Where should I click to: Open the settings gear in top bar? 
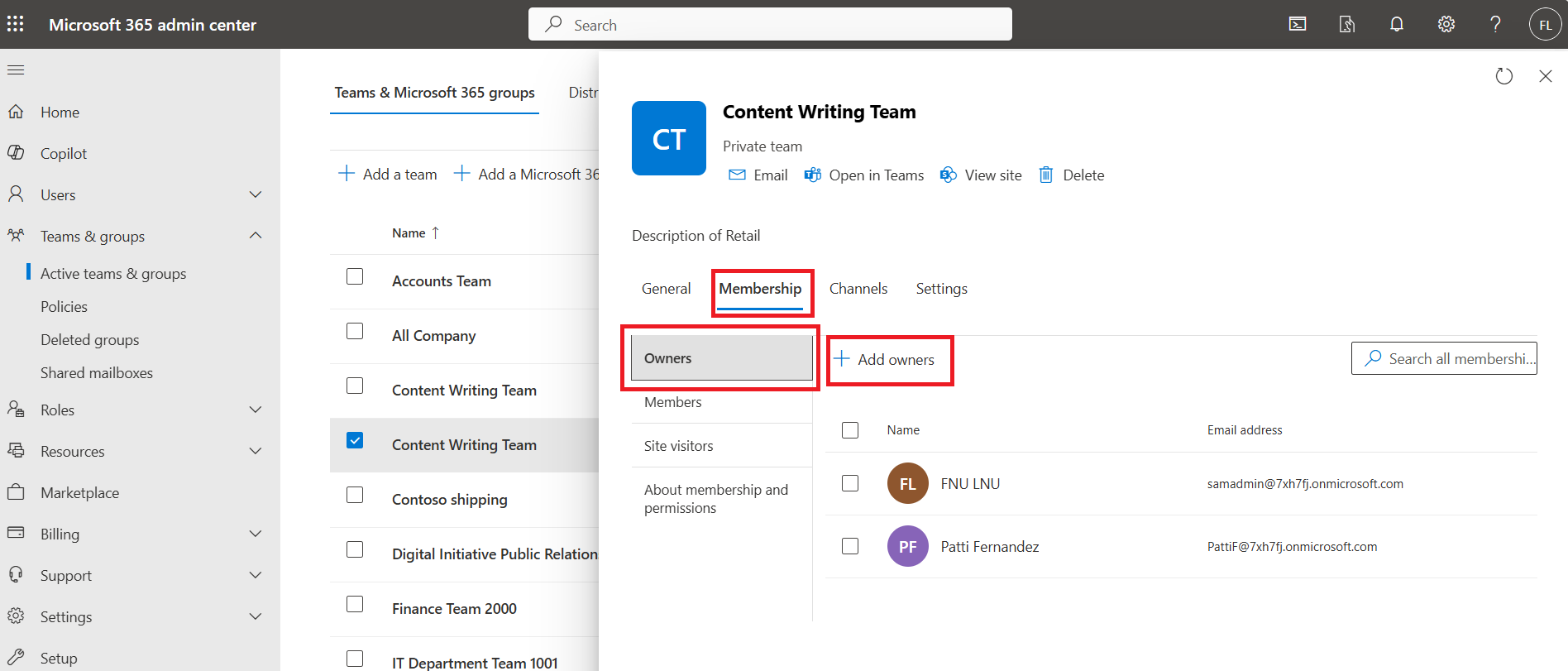(x=1446, y=24)
